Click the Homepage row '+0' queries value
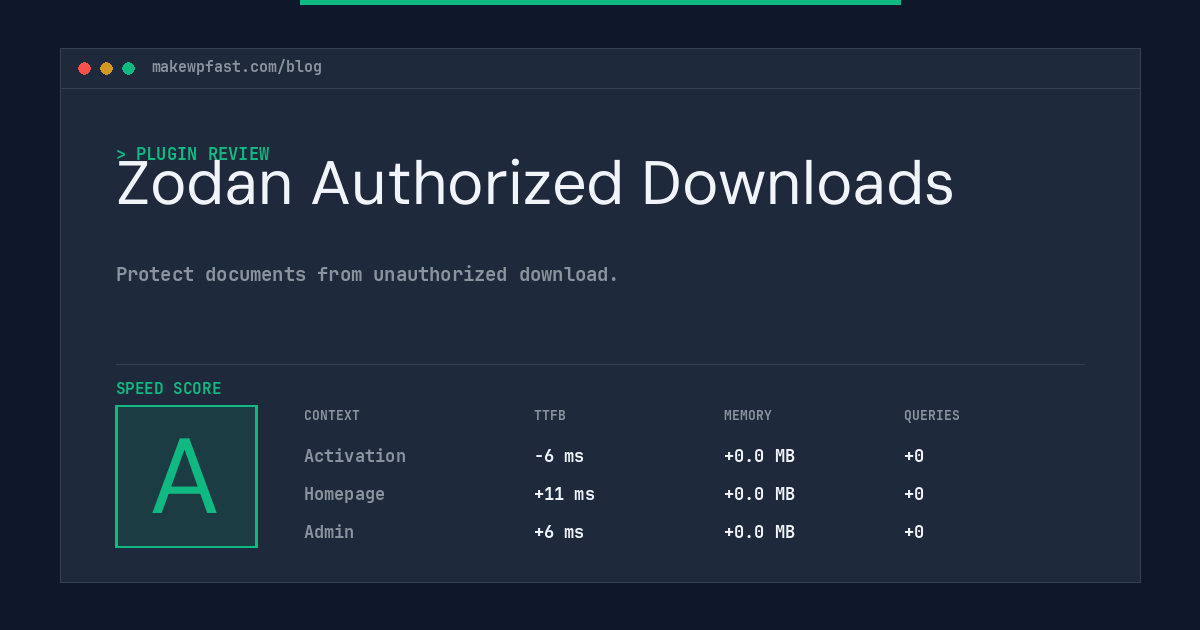 pyautogui.click(x=914, y=494)
